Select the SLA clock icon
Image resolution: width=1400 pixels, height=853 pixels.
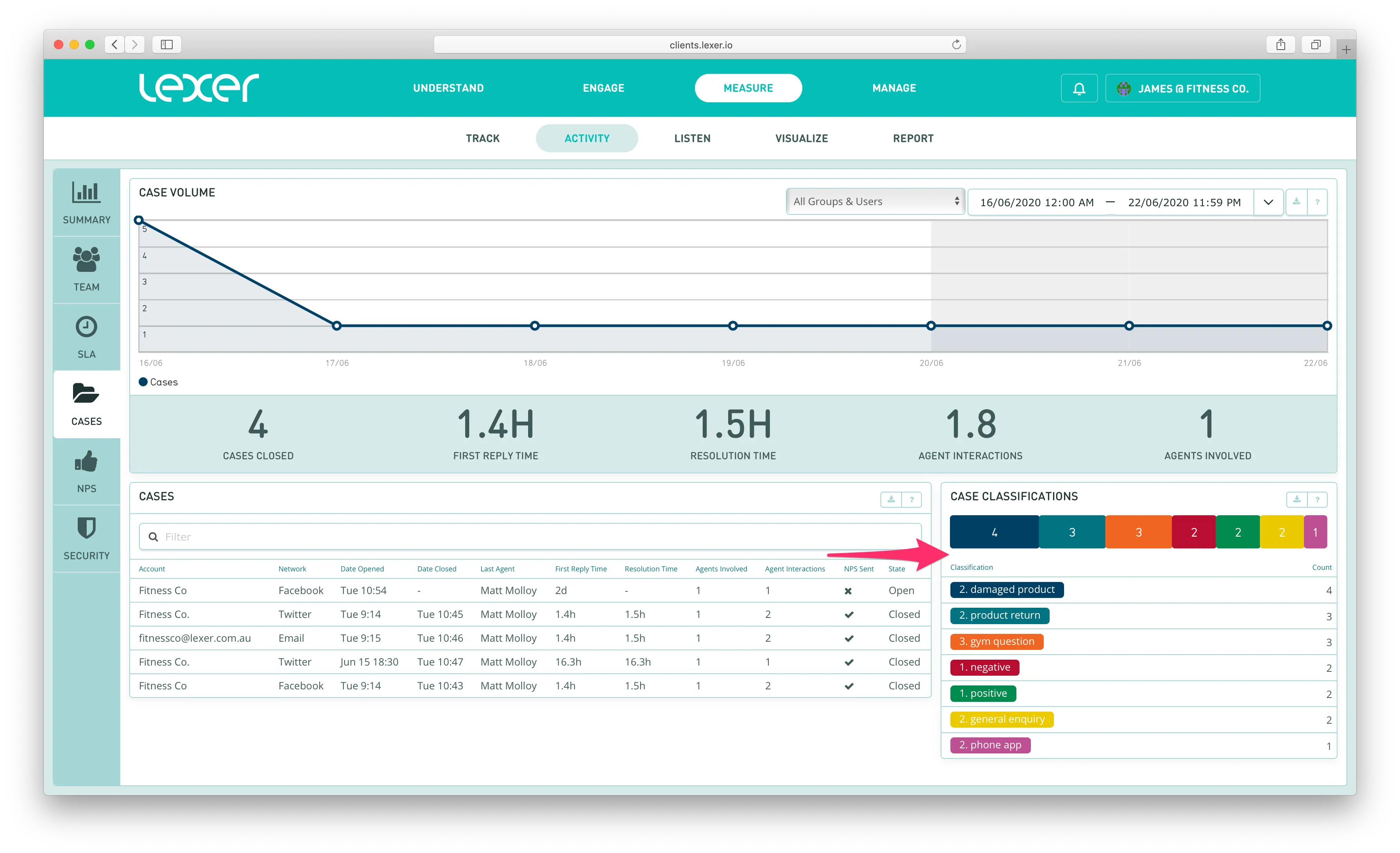86,327
